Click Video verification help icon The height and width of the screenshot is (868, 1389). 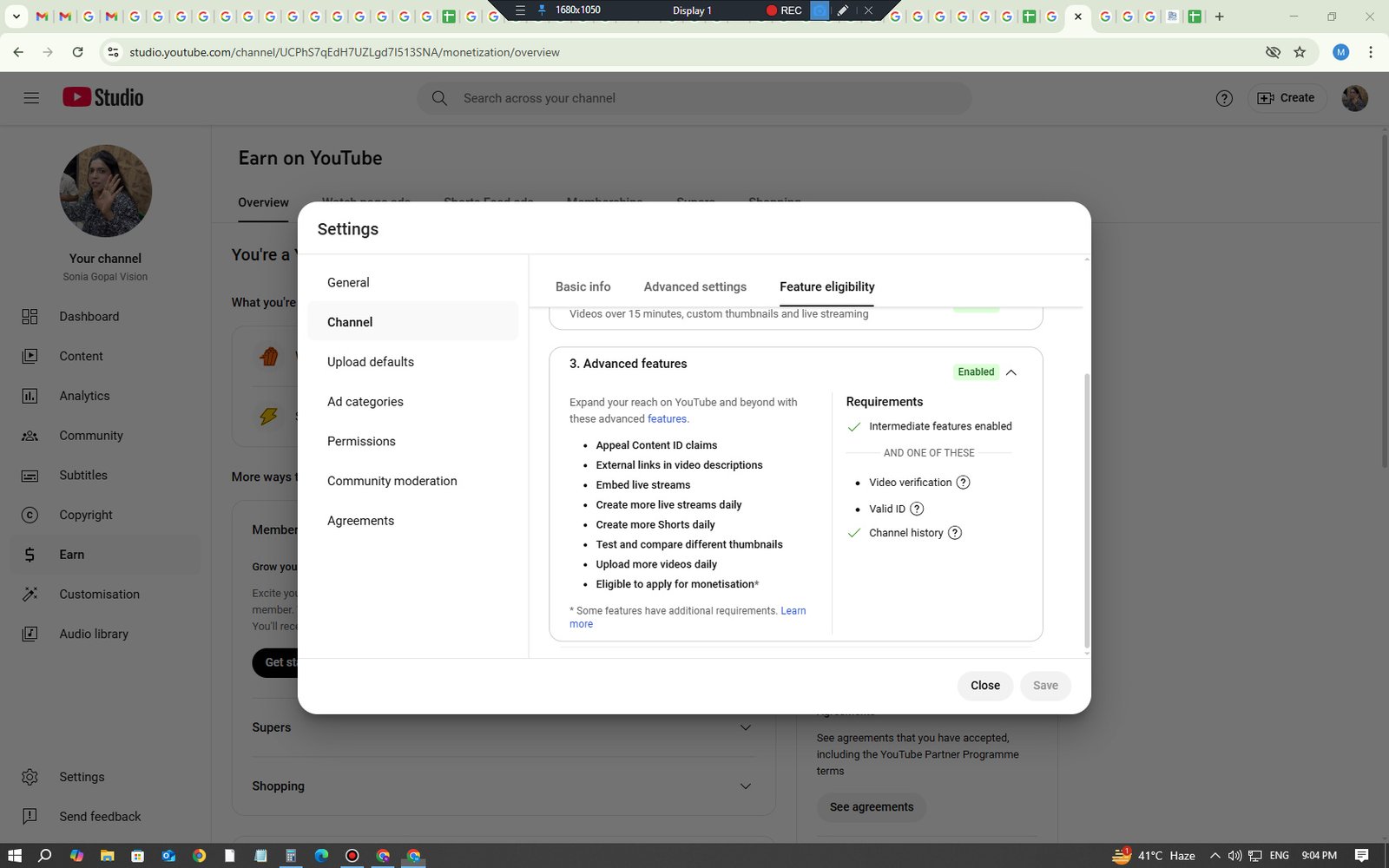[x=963, y=483]
